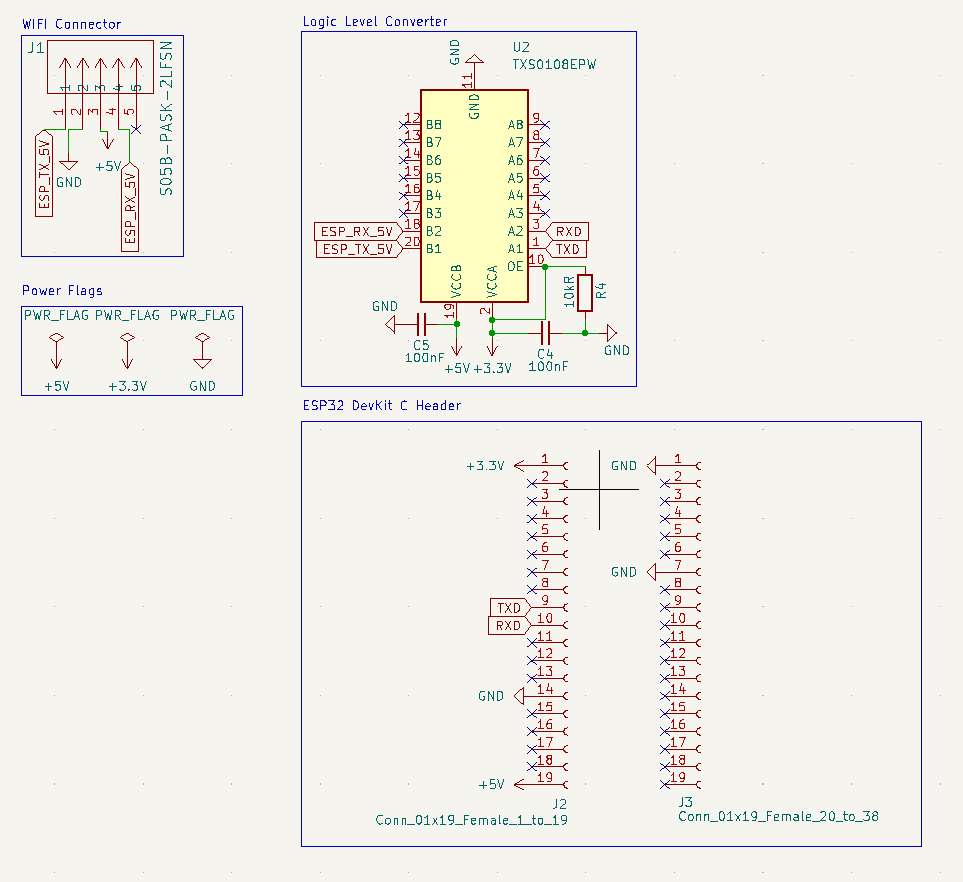Select the +3.3V power arrow below VCCA
The image size is (963, 882).
pos(492,348)
